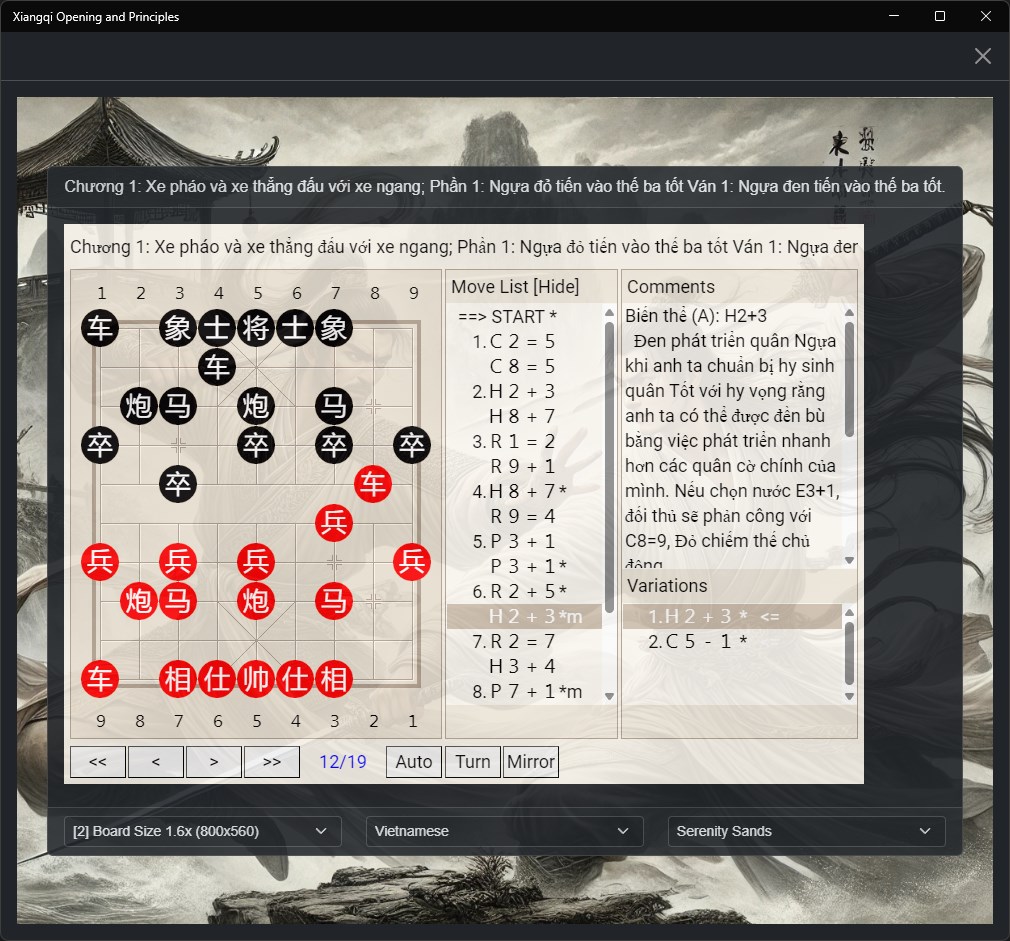Viewport: 1010px width, 941px height.
Task: Jump to first move with << button
Action: click(98, 762)
